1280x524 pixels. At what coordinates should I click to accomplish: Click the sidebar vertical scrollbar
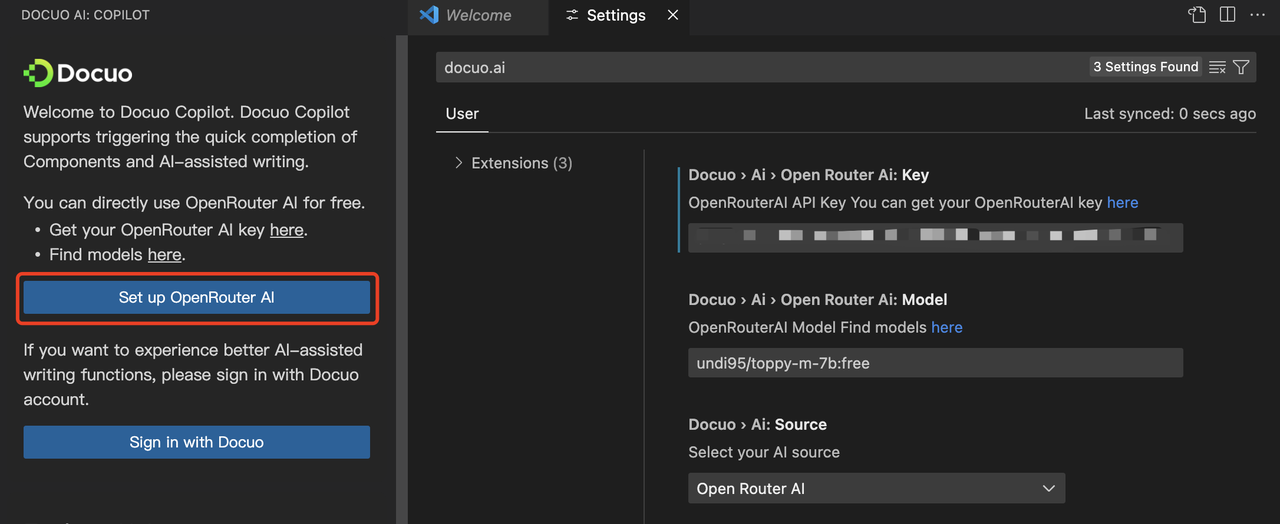click(402, 279)
